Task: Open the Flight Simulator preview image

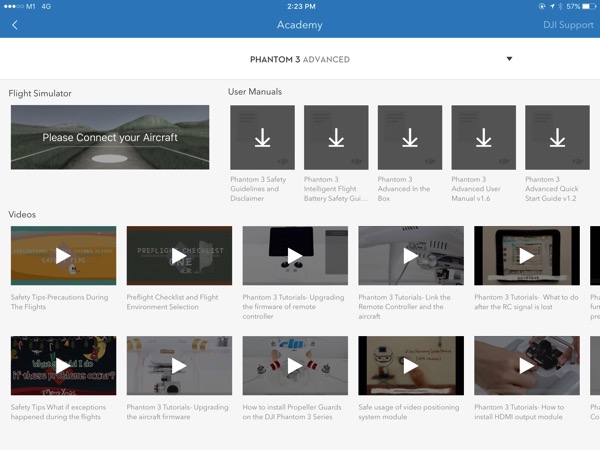Action: click(110, 137)
